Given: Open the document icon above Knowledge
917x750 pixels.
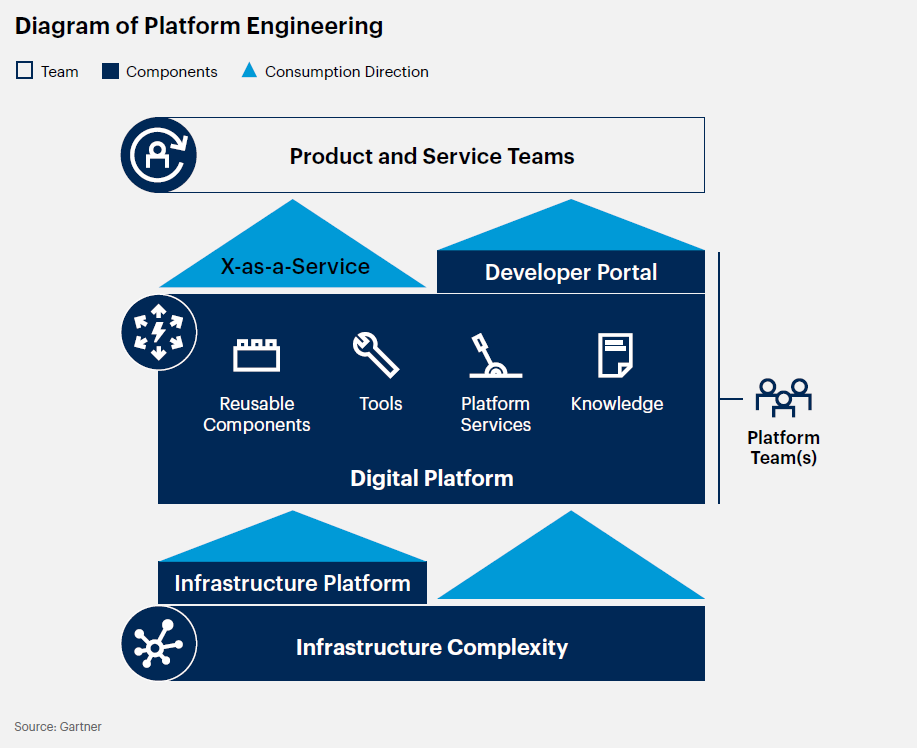Looking at the screenshot, I should 617,352.
